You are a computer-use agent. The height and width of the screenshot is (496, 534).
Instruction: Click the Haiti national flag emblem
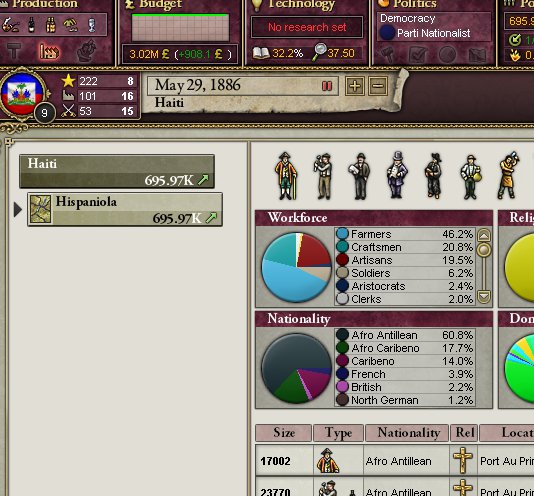tap(22, 94)
